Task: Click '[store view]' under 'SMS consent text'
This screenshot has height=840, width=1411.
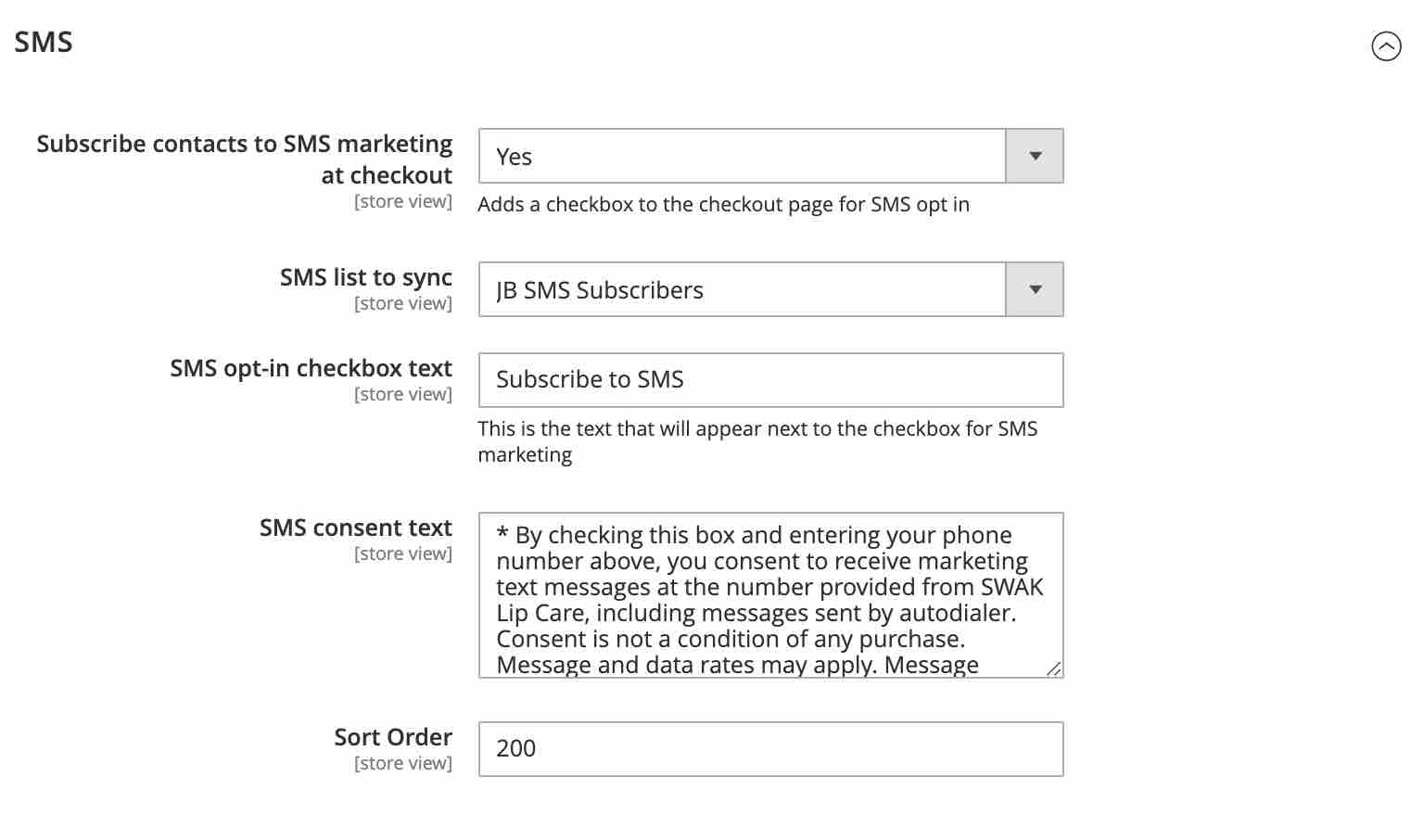Action: pyautogui.click(x=402, y=554)
